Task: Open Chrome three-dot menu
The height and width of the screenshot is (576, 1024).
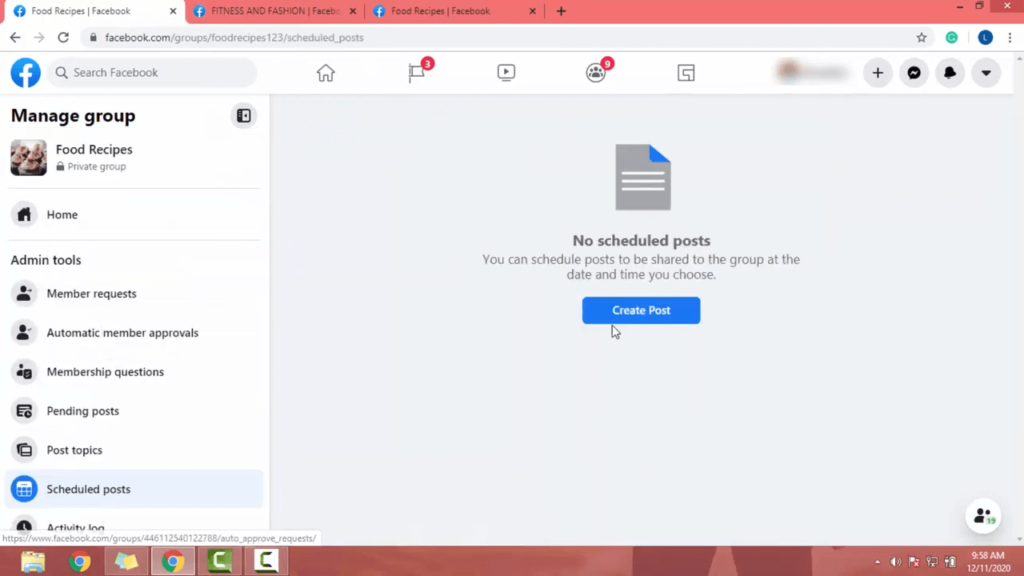Action: 1010,38
